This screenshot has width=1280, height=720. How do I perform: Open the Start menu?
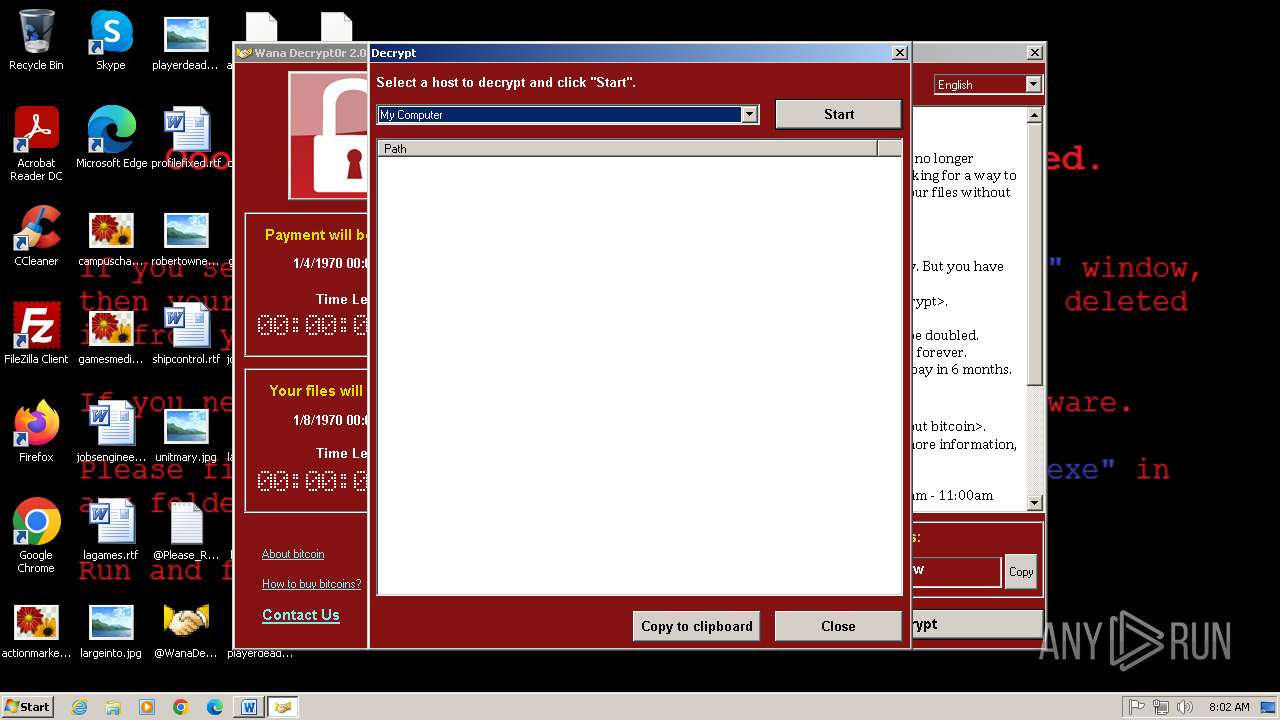click(28, 706)
